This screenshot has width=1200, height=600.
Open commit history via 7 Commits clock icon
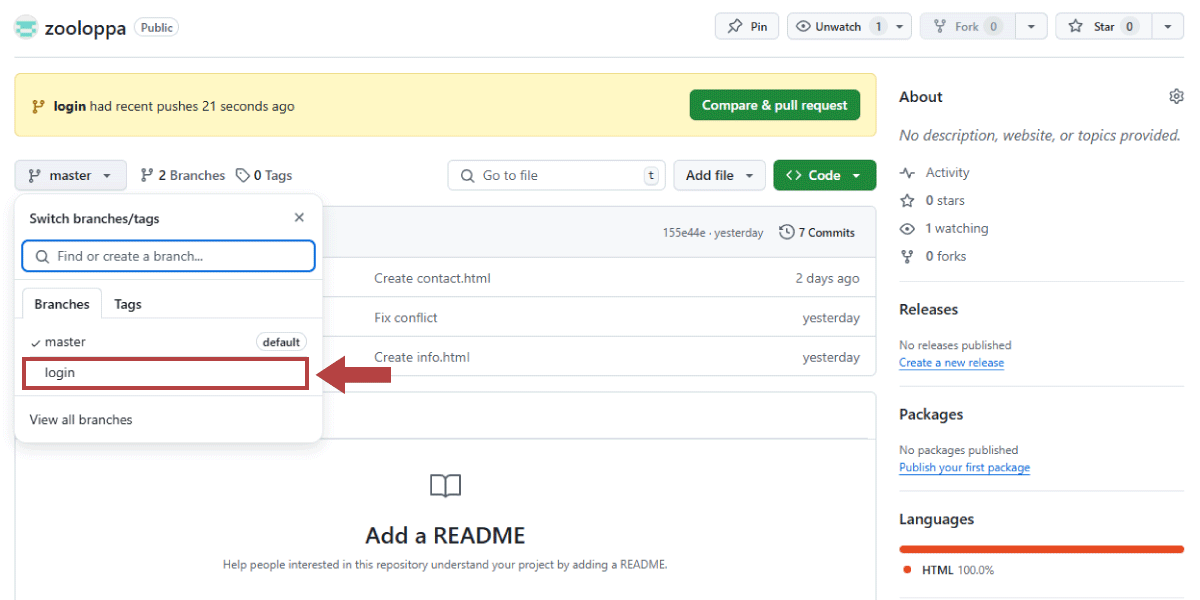pyautogui.click(x=787, y=232)
